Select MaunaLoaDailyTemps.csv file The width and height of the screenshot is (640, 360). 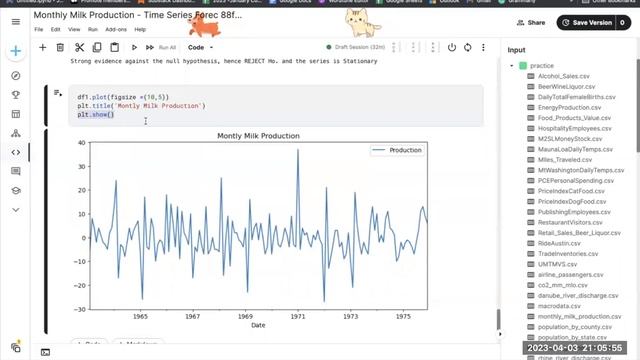pyautogui.click(x=575, y=149)
